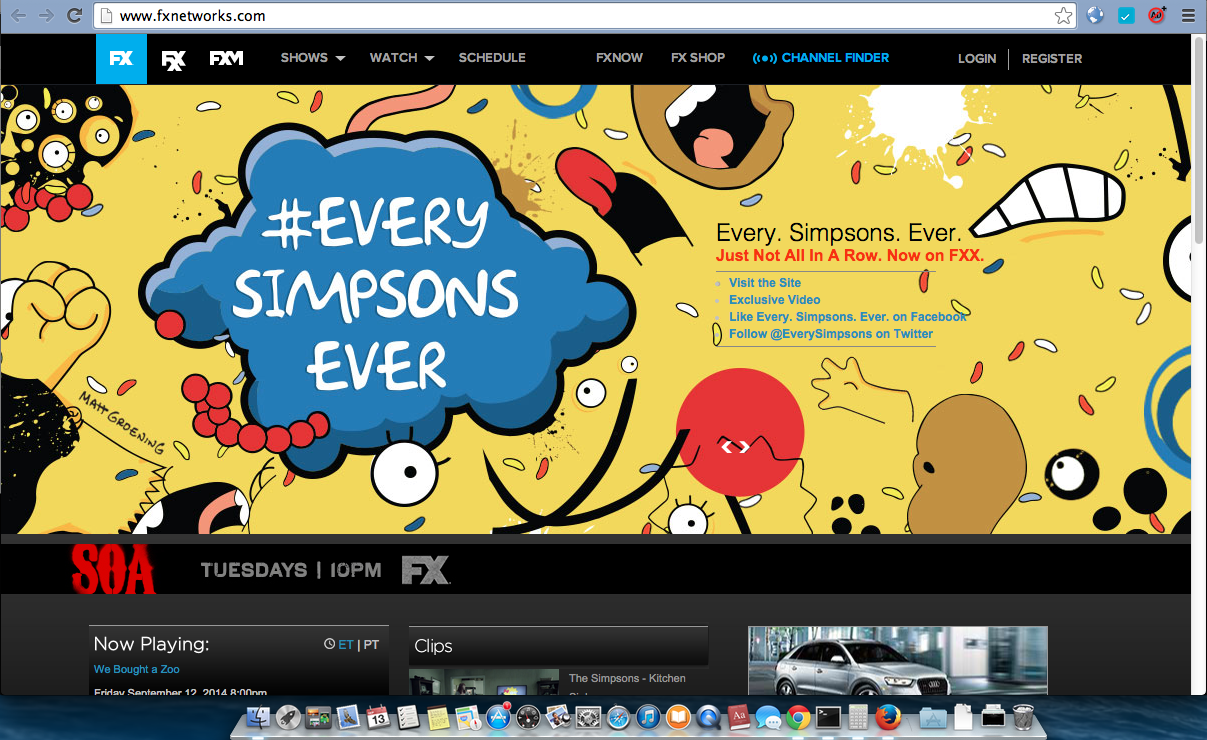This screenshot has height=740, width=1207.
Task: Reload the page with the refresh icon
Action: tap(74, 15)
